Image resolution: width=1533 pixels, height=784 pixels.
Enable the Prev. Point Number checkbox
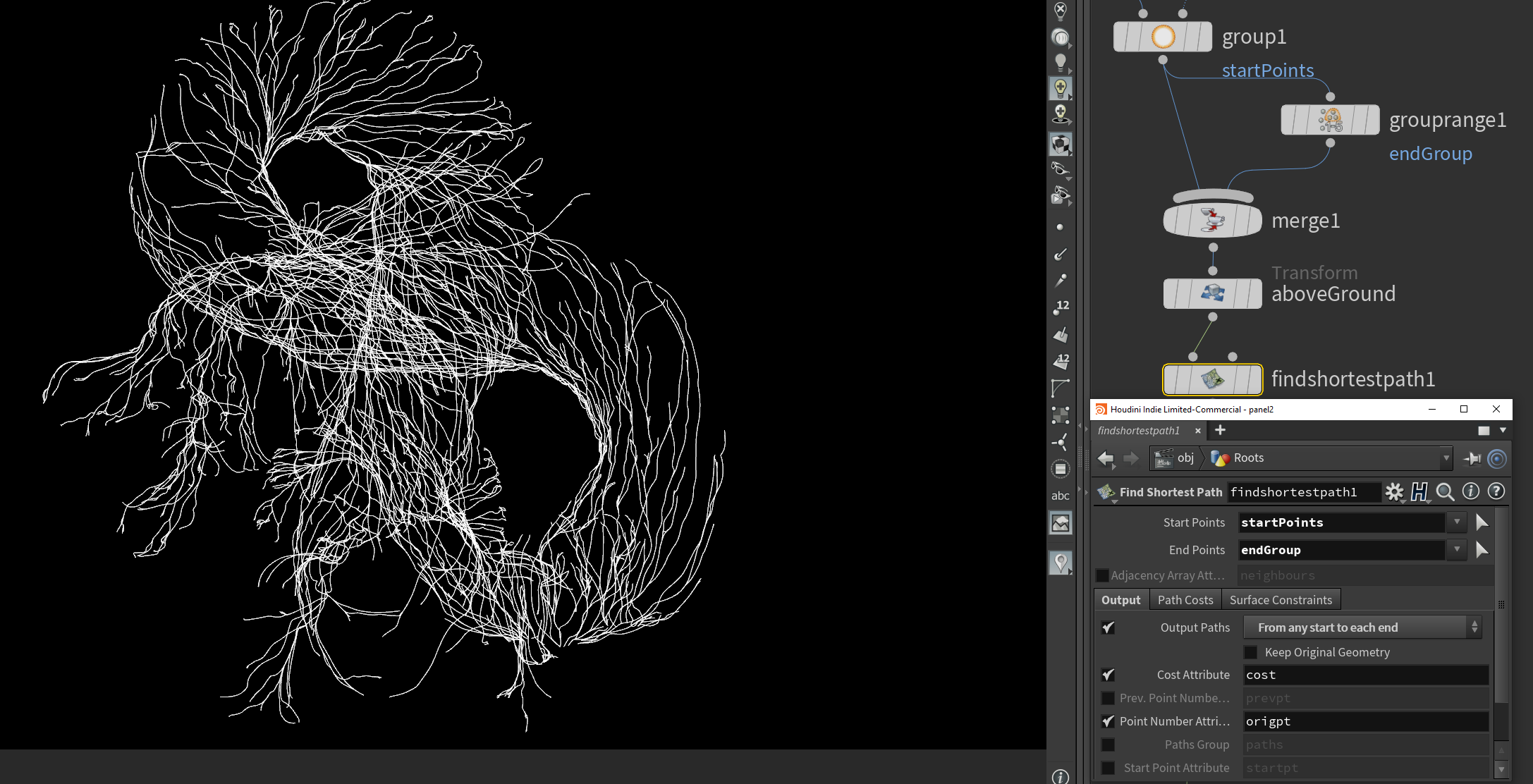click(x=1108, y=698)
